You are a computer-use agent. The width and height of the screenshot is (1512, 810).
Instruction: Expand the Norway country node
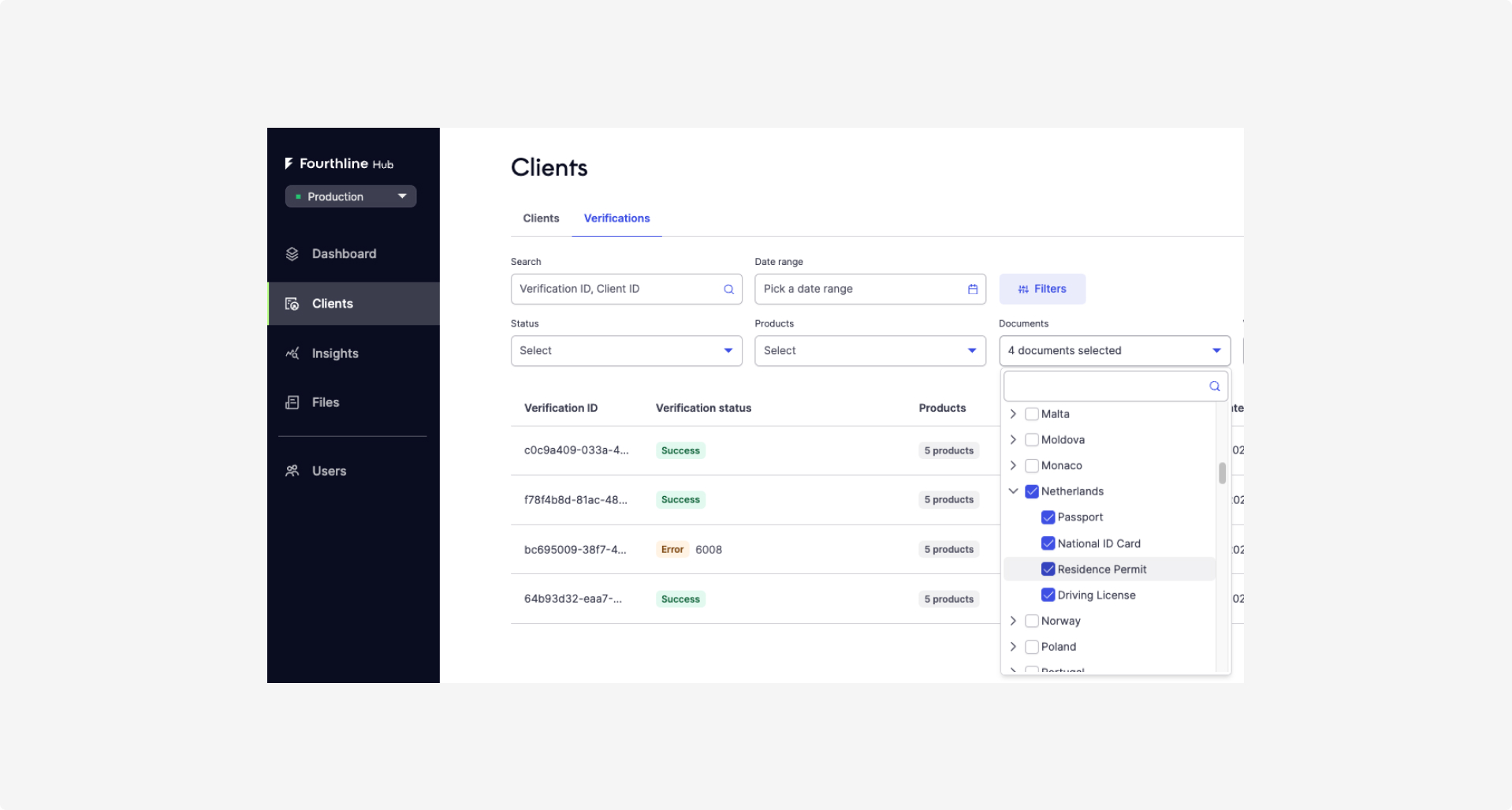tap(1013, 621)
